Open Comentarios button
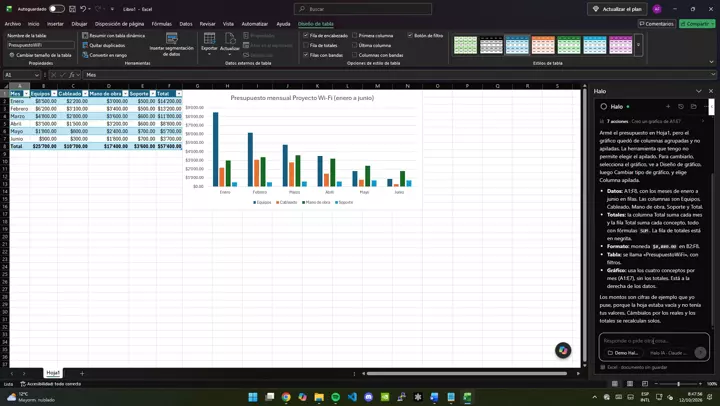The width and height of the screenshot is (720, 406). [656, 24]
